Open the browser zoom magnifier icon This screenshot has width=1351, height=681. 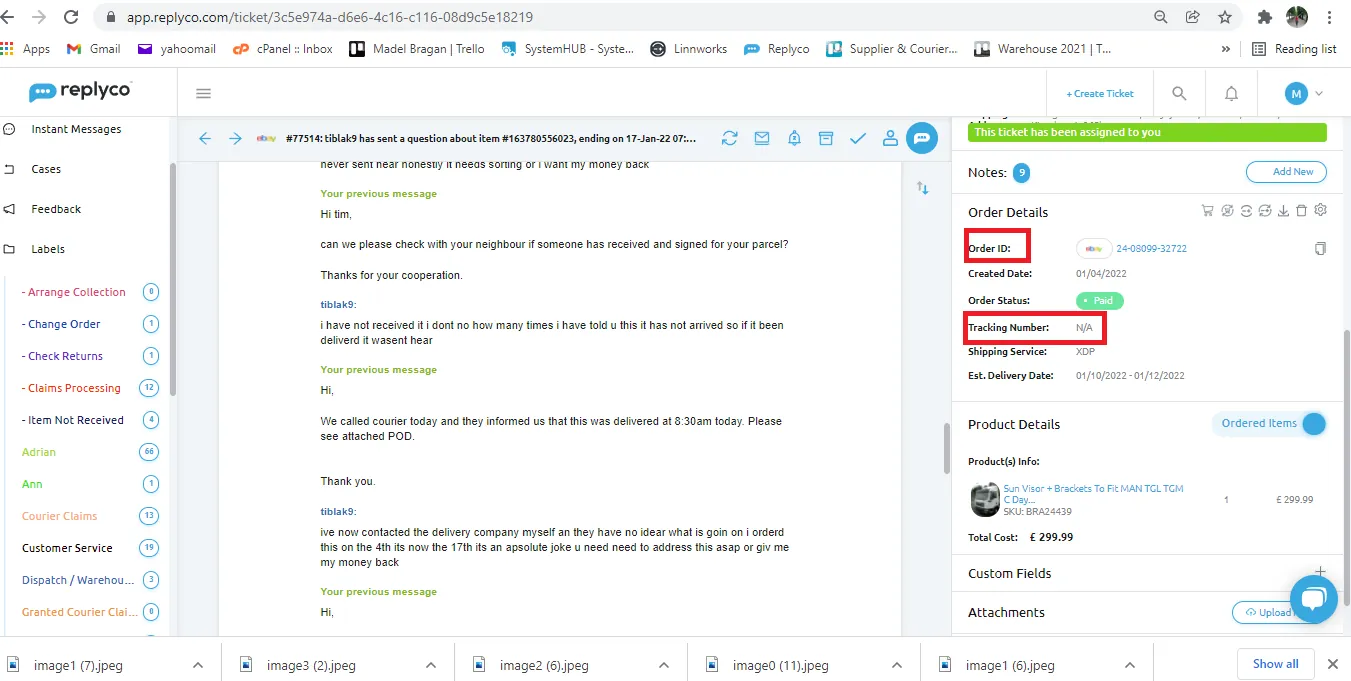[1161, 17]
